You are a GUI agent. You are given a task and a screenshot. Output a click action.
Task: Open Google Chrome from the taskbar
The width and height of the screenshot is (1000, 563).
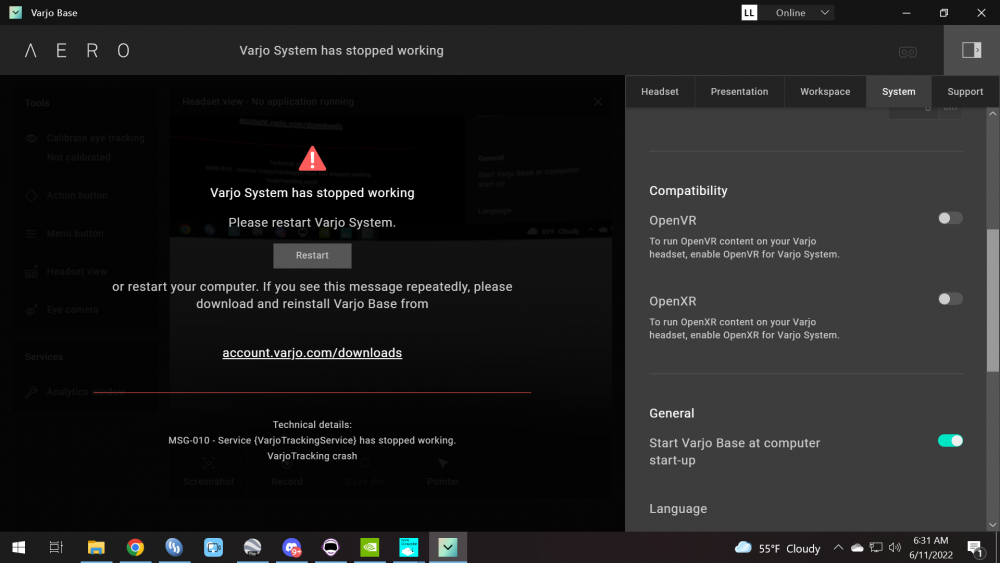(135, 547)
